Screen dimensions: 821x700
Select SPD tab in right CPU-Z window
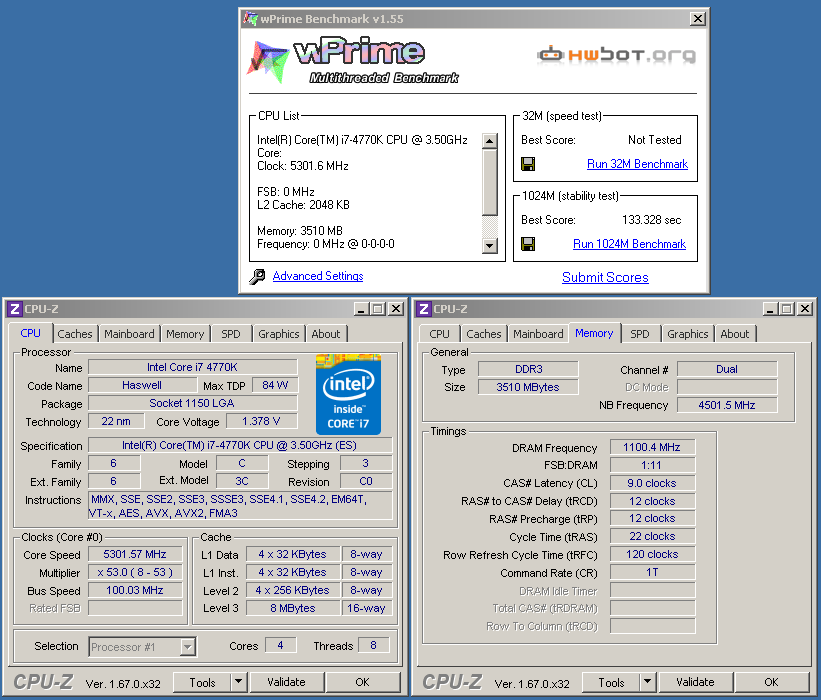(639, 334)
